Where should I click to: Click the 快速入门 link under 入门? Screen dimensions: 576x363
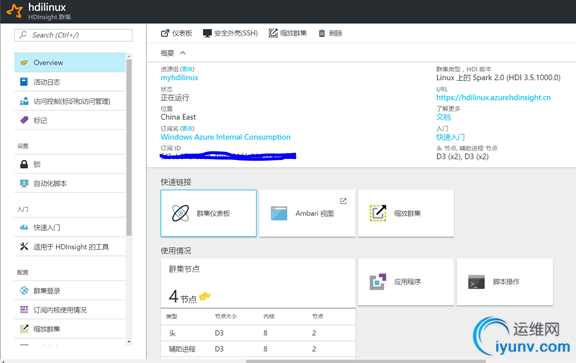click(450, 137)
